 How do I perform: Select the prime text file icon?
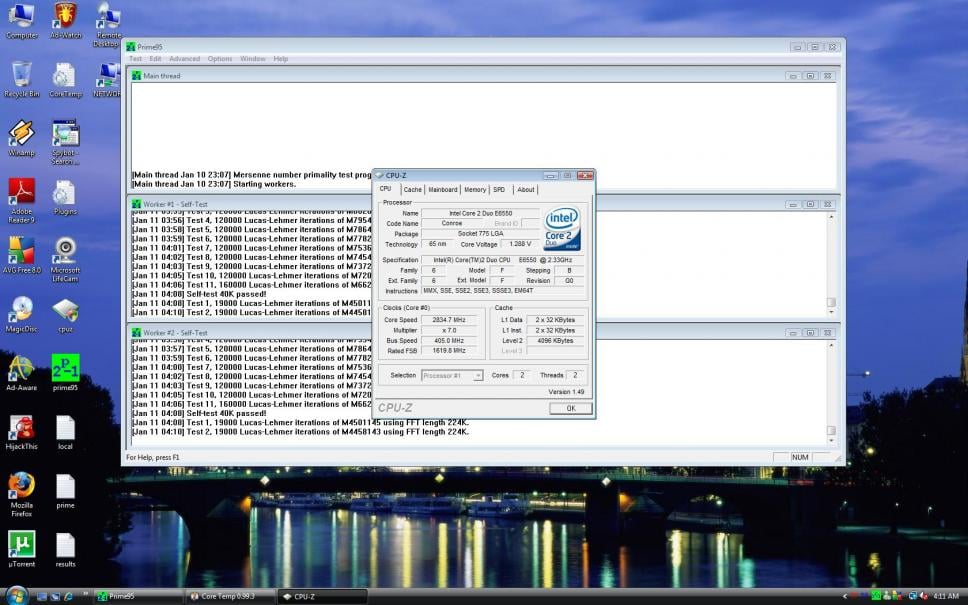(x=65, y=491)
